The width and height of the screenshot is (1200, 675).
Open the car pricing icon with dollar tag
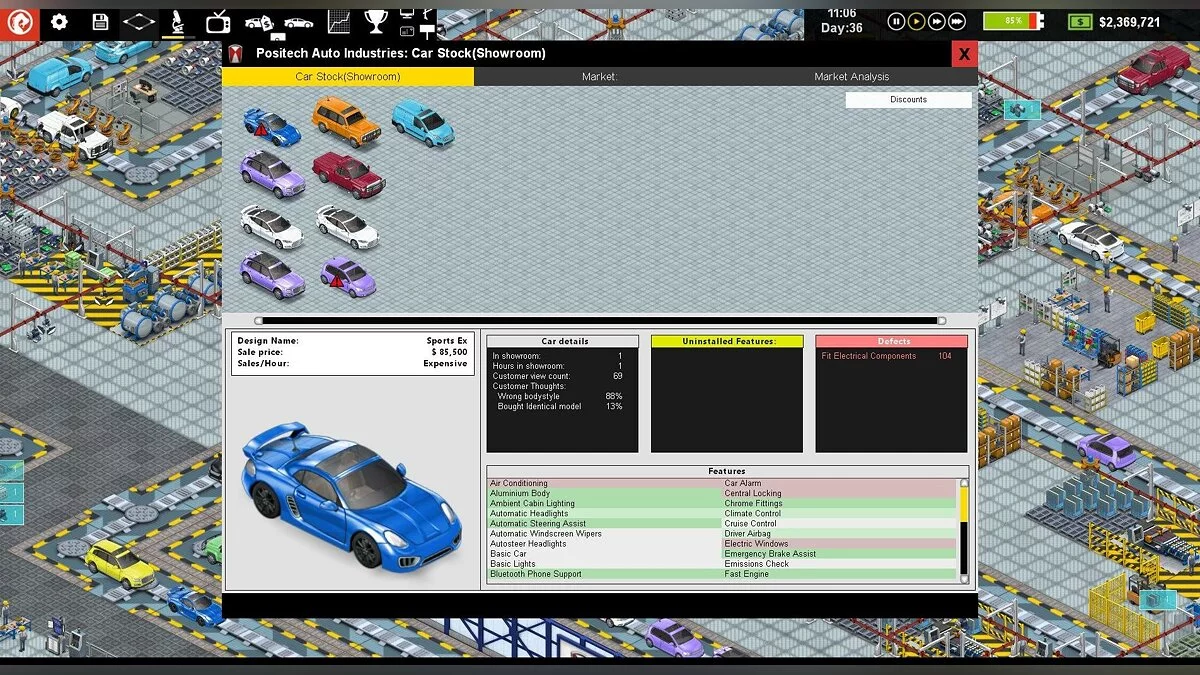tap(259, 21)
